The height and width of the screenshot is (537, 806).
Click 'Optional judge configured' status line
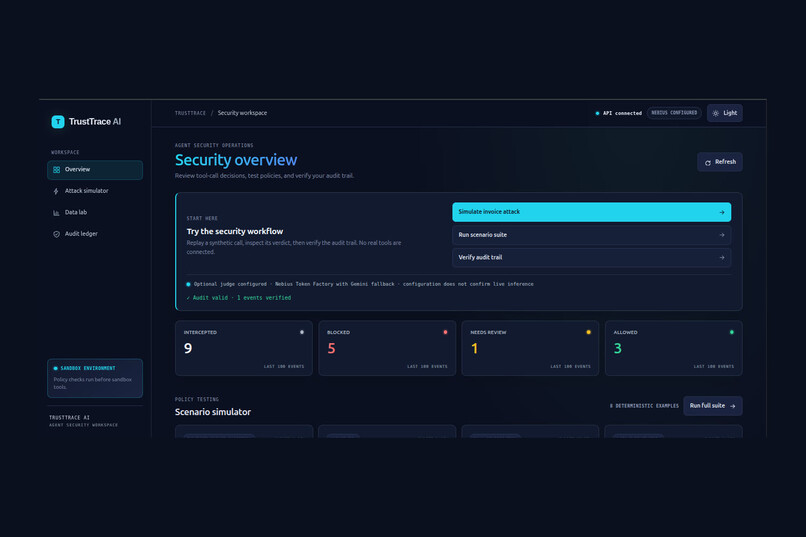pyautogui.click(x=360, y=284)
